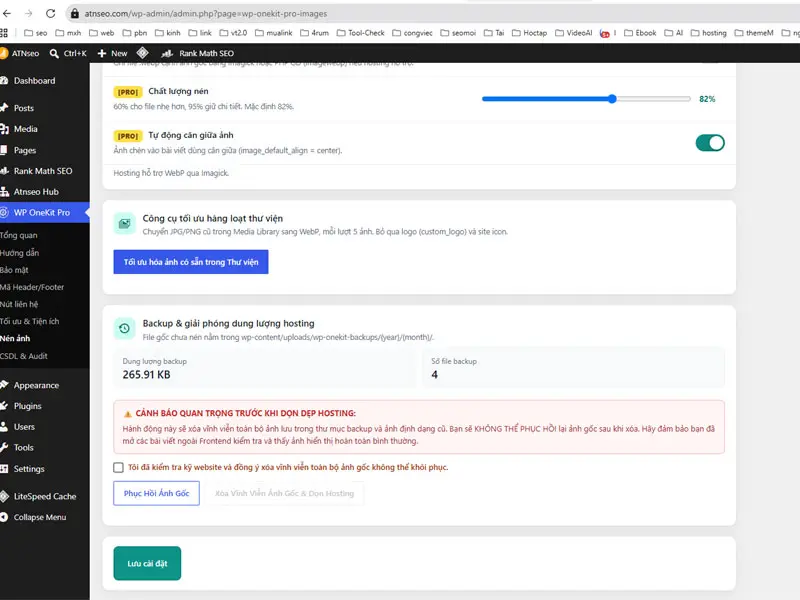The height and width of the screenshot is (600, 800).
Task: Open the mxh bookmark folder
Action: 68,33
